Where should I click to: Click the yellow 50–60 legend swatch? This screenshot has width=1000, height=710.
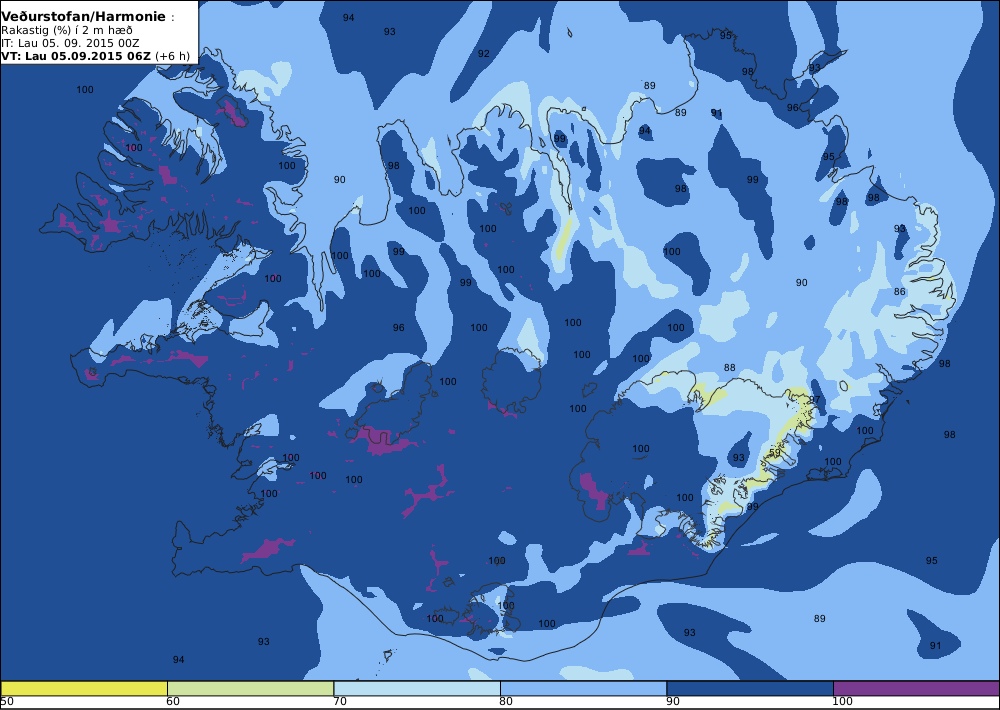(84, 688)
